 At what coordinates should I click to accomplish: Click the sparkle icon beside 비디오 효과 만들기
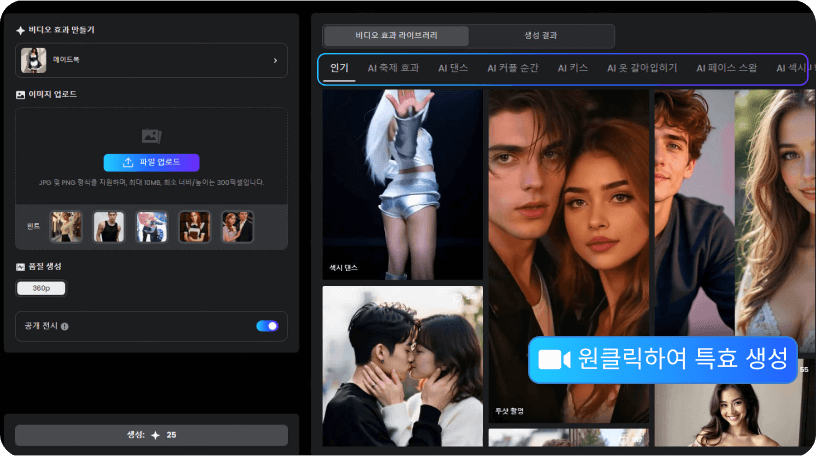tap(21, 30)
